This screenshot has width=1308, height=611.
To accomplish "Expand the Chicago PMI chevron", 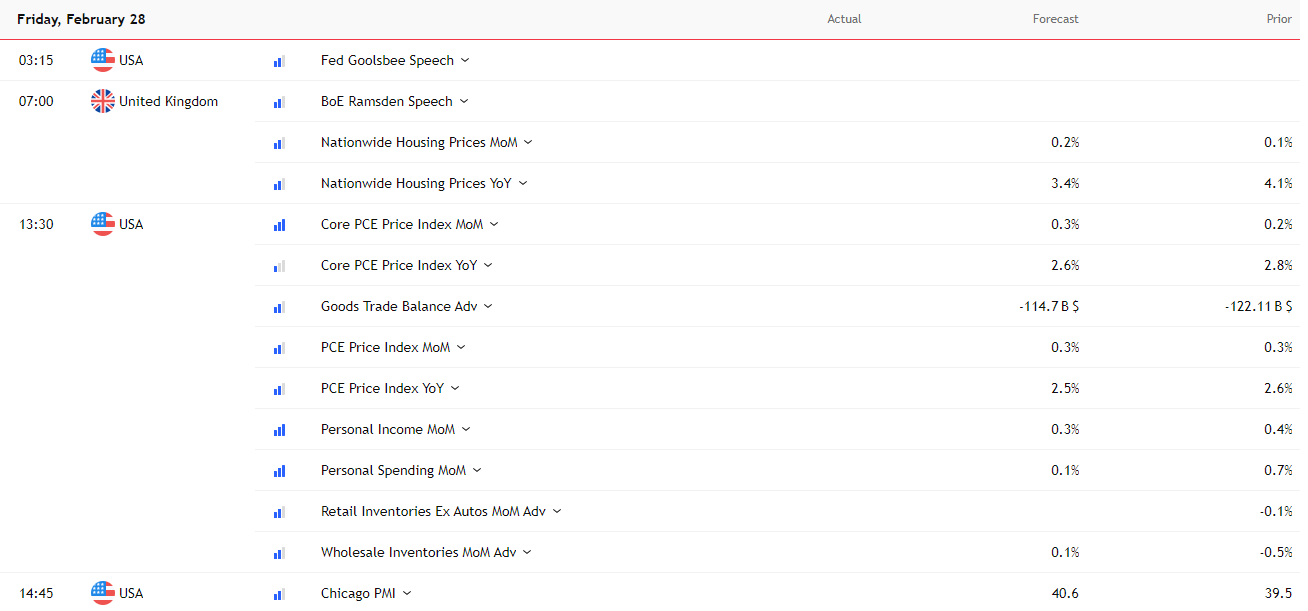I will coord(407,593).
